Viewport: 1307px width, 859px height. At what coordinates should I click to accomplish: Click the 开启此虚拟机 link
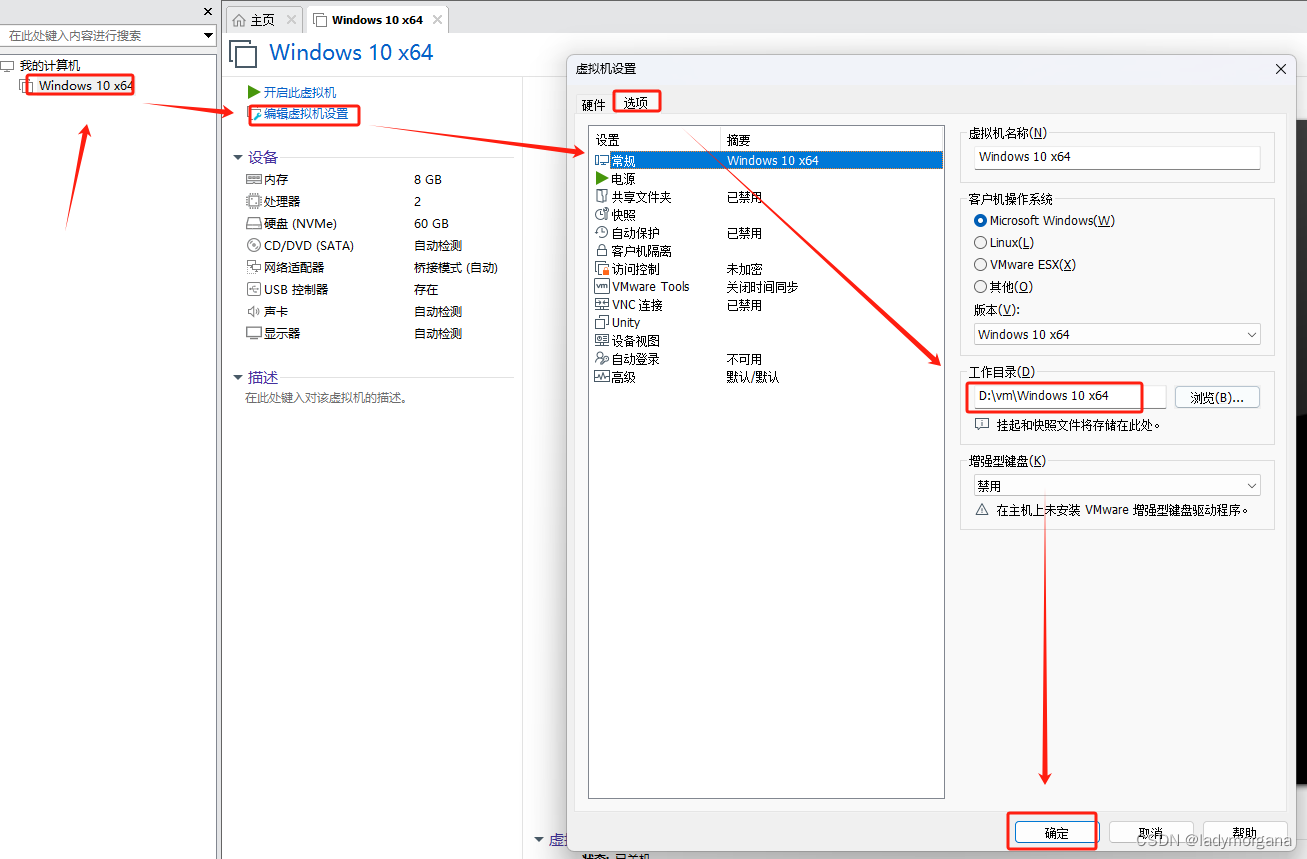300,92
